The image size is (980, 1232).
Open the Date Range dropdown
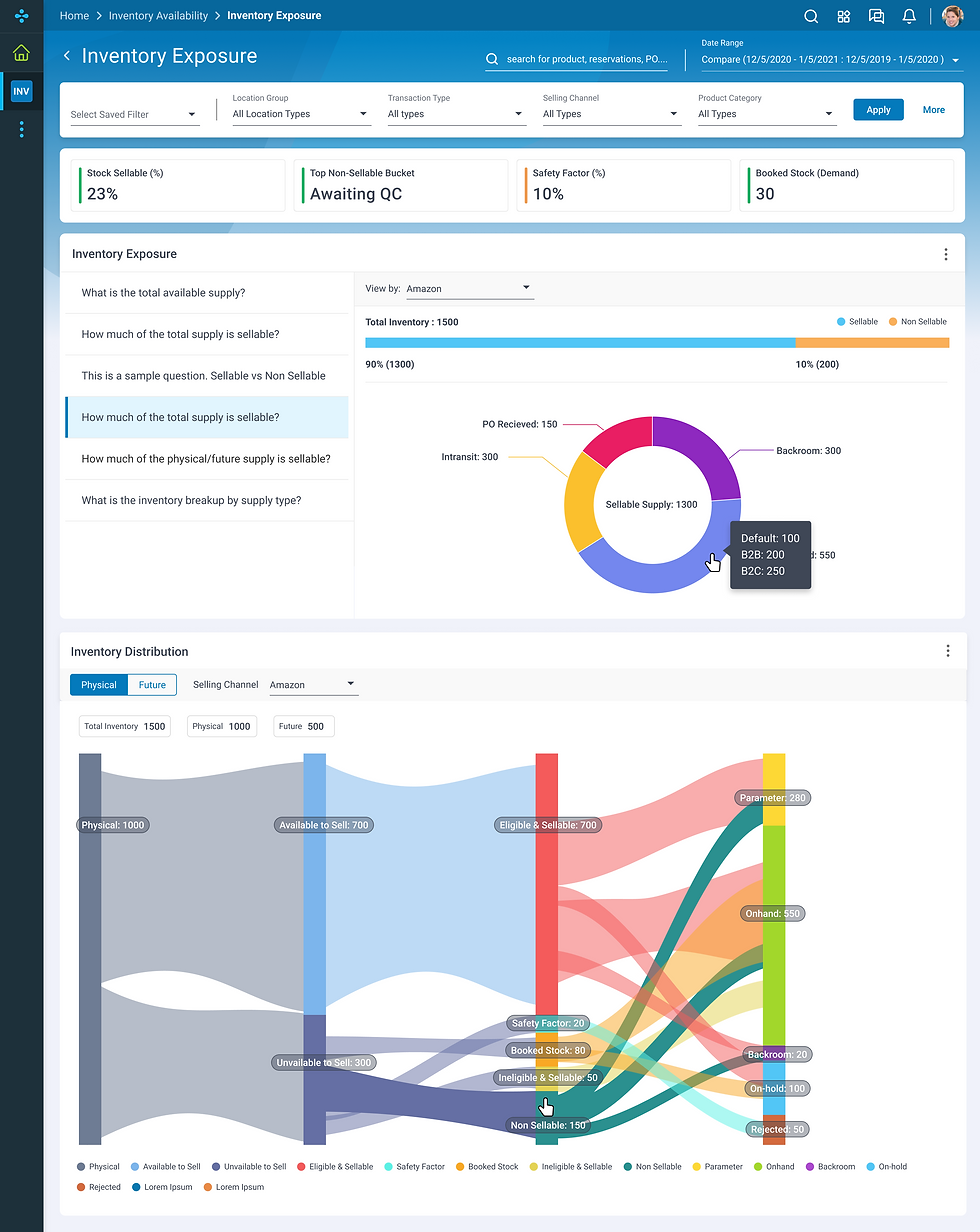(x=831, y=60)
